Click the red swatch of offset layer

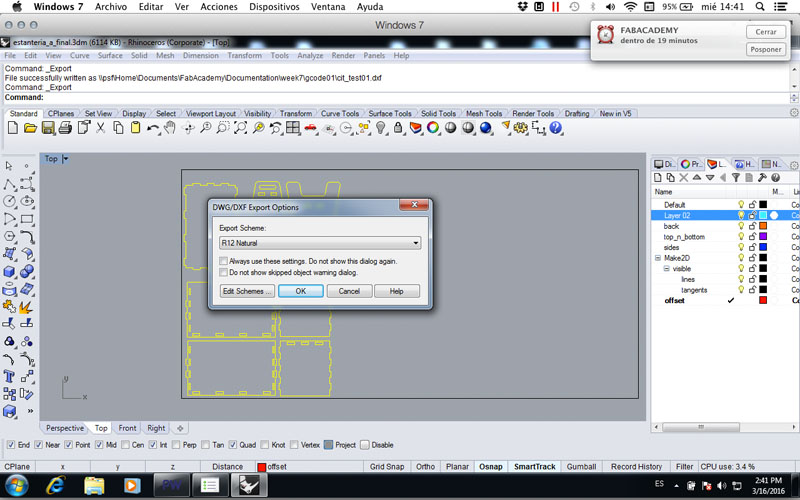click(x=763, y=301)
